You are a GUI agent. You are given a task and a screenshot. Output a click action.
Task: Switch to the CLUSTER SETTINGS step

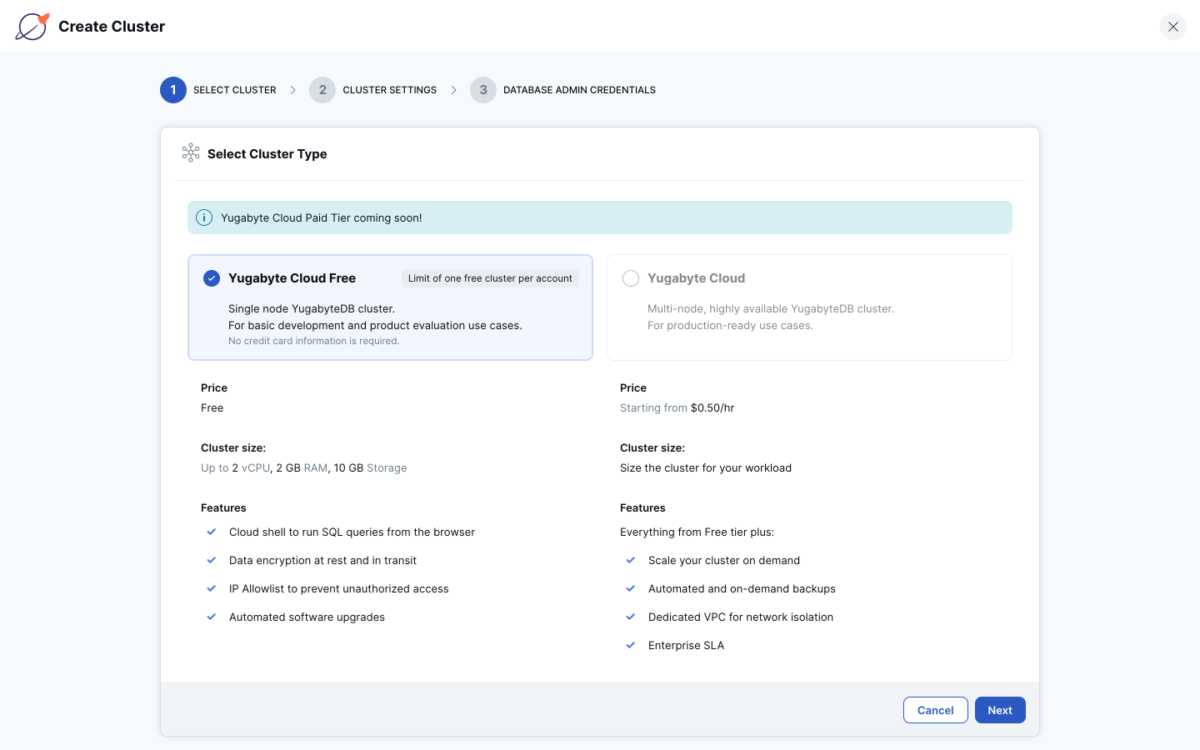click(388, 89)
